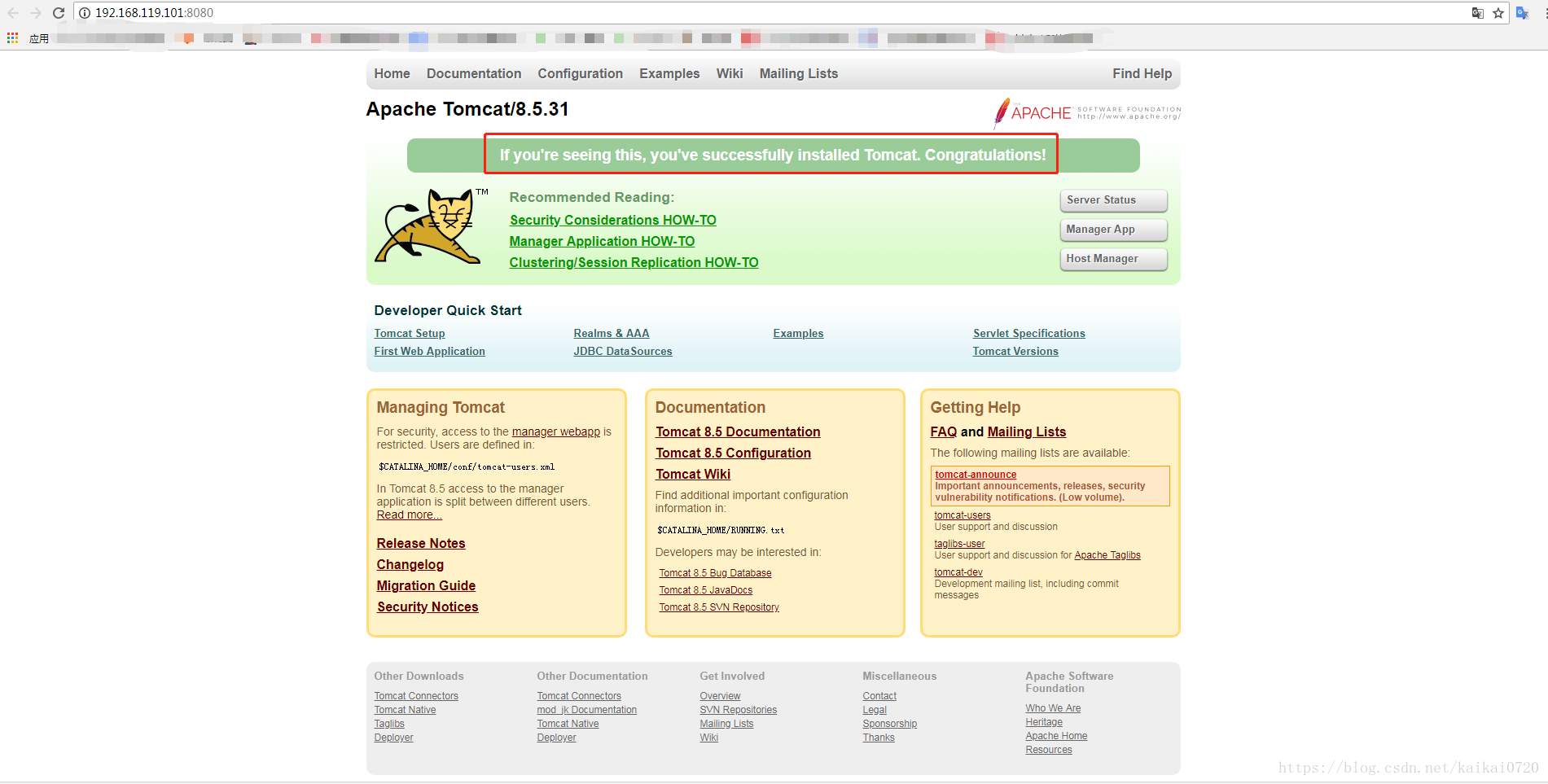The image size is (1548, 784).
Task: Open the Tomcat Wiki link
Action: click(693, 474)
